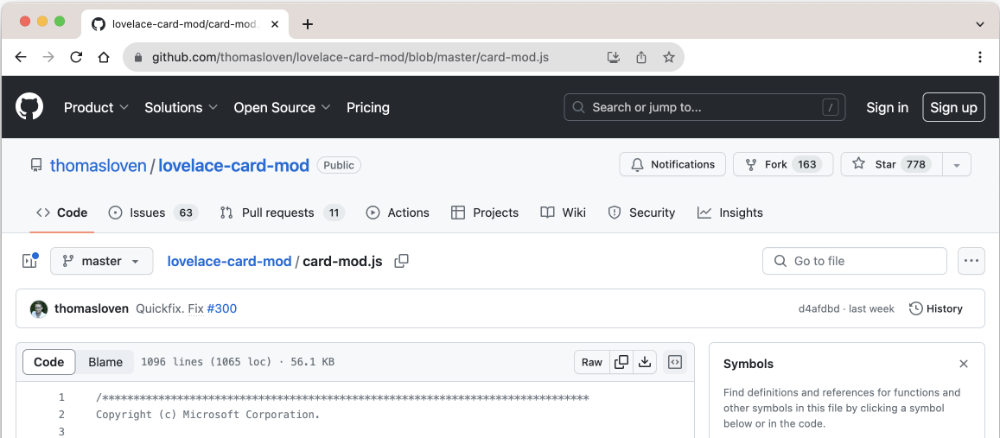Open the Actions tab

coord(398,213)
